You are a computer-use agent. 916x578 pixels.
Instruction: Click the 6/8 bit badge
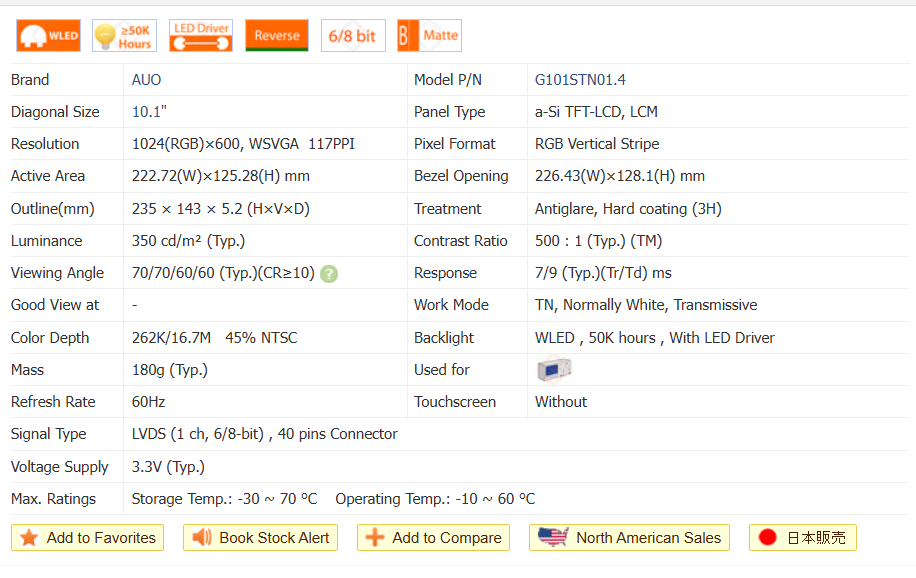[353, 36]
